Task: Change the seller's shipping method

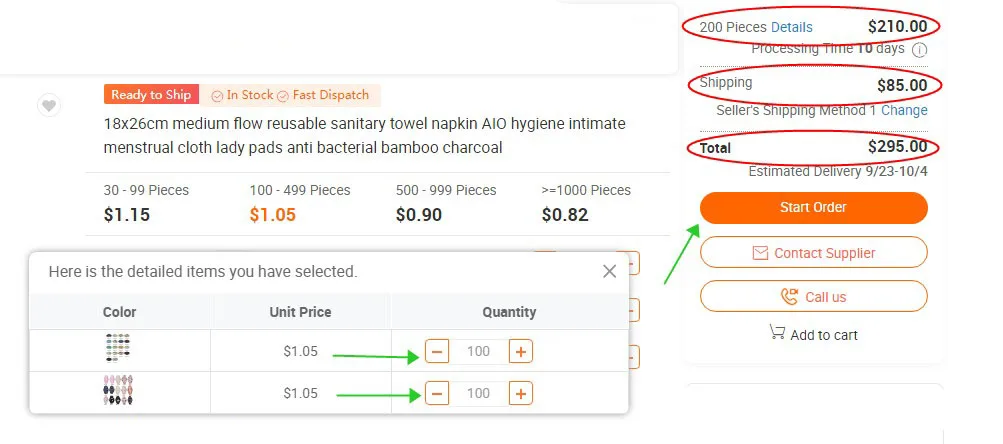Action: [904, 110]
